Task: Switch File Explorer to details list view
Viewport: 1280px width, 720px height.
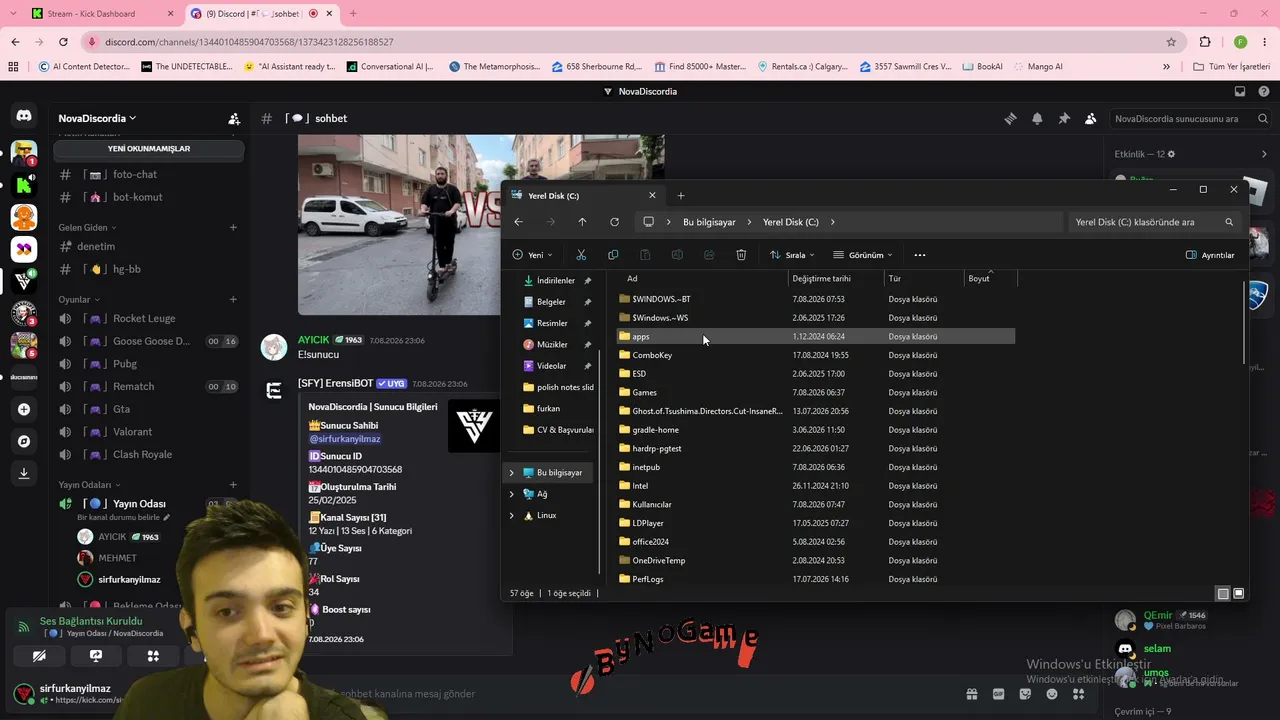Action: [1223, 593]
